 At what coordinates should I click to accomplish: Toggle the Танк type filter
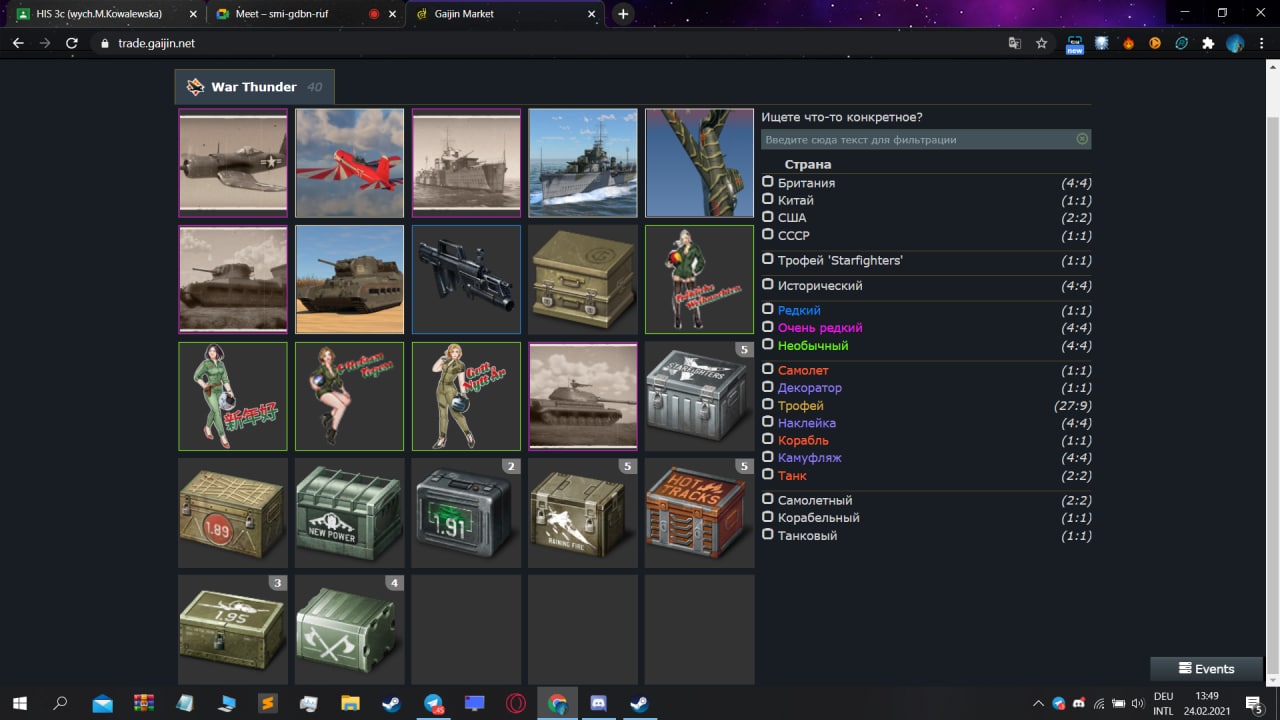(x=768, y=475)
